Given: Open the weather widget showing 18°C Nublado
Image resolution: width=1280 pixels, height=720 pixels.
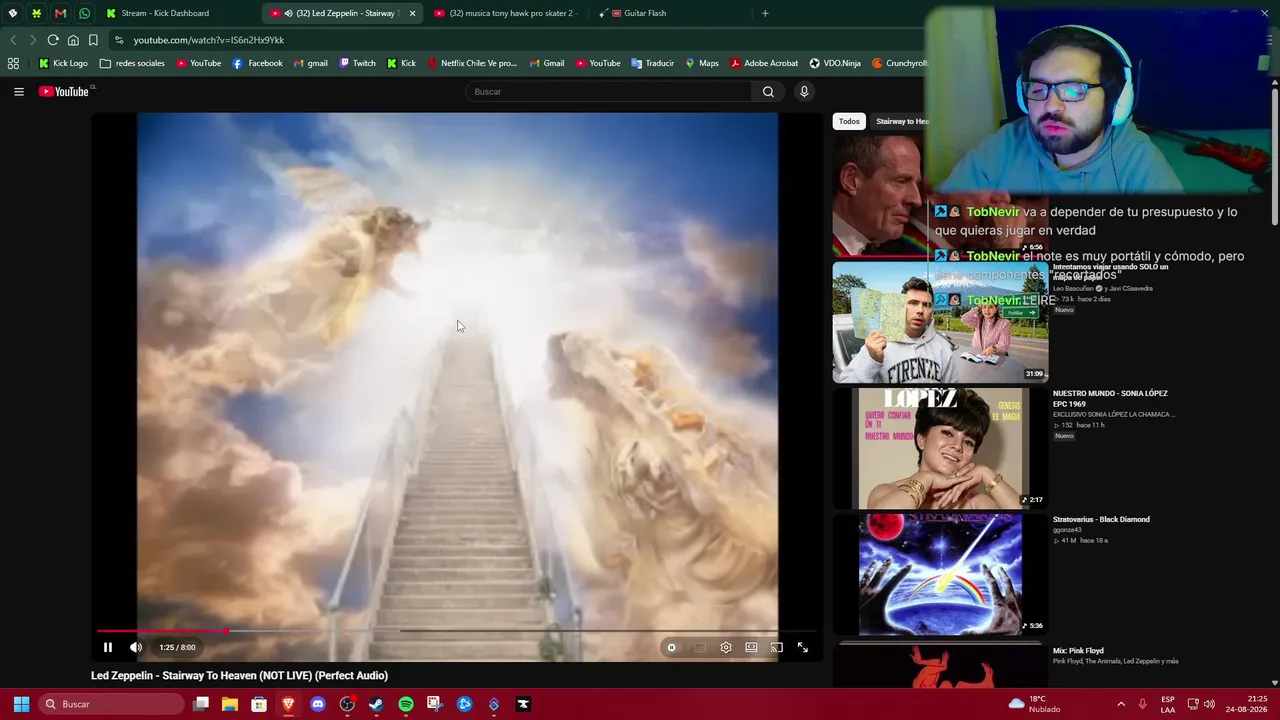Looking at the screenshot, I should pyautogui.click(x=1035, y=704).
